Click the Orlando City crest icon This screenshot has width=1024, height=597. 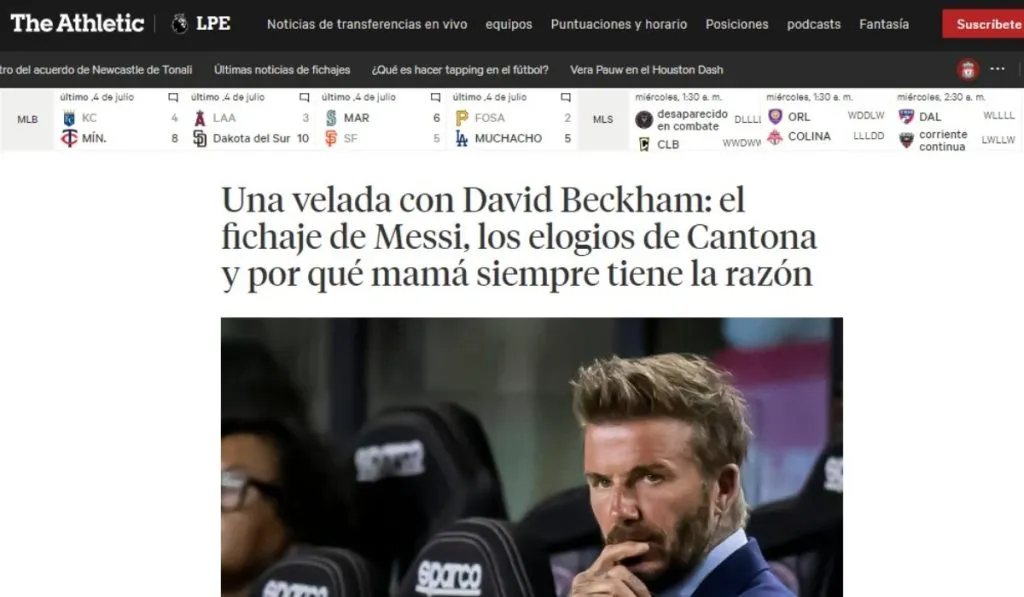point(775,116)
